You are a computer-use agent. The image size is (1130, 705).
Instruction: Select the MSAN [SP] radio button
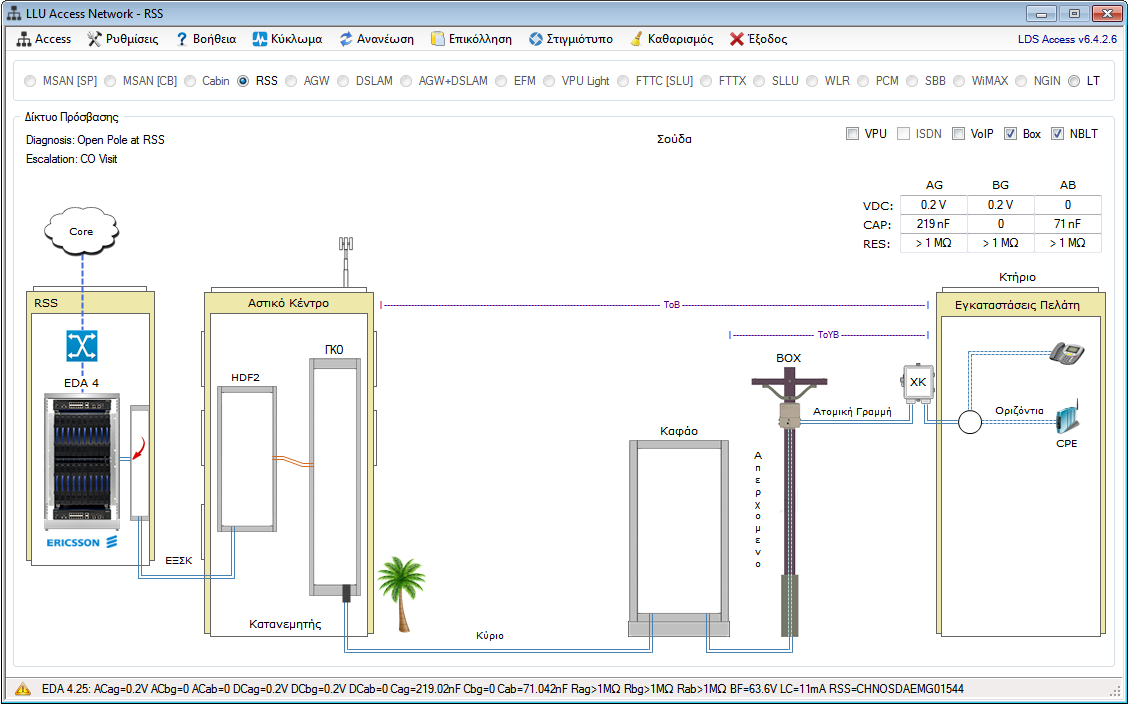[32, 81]
